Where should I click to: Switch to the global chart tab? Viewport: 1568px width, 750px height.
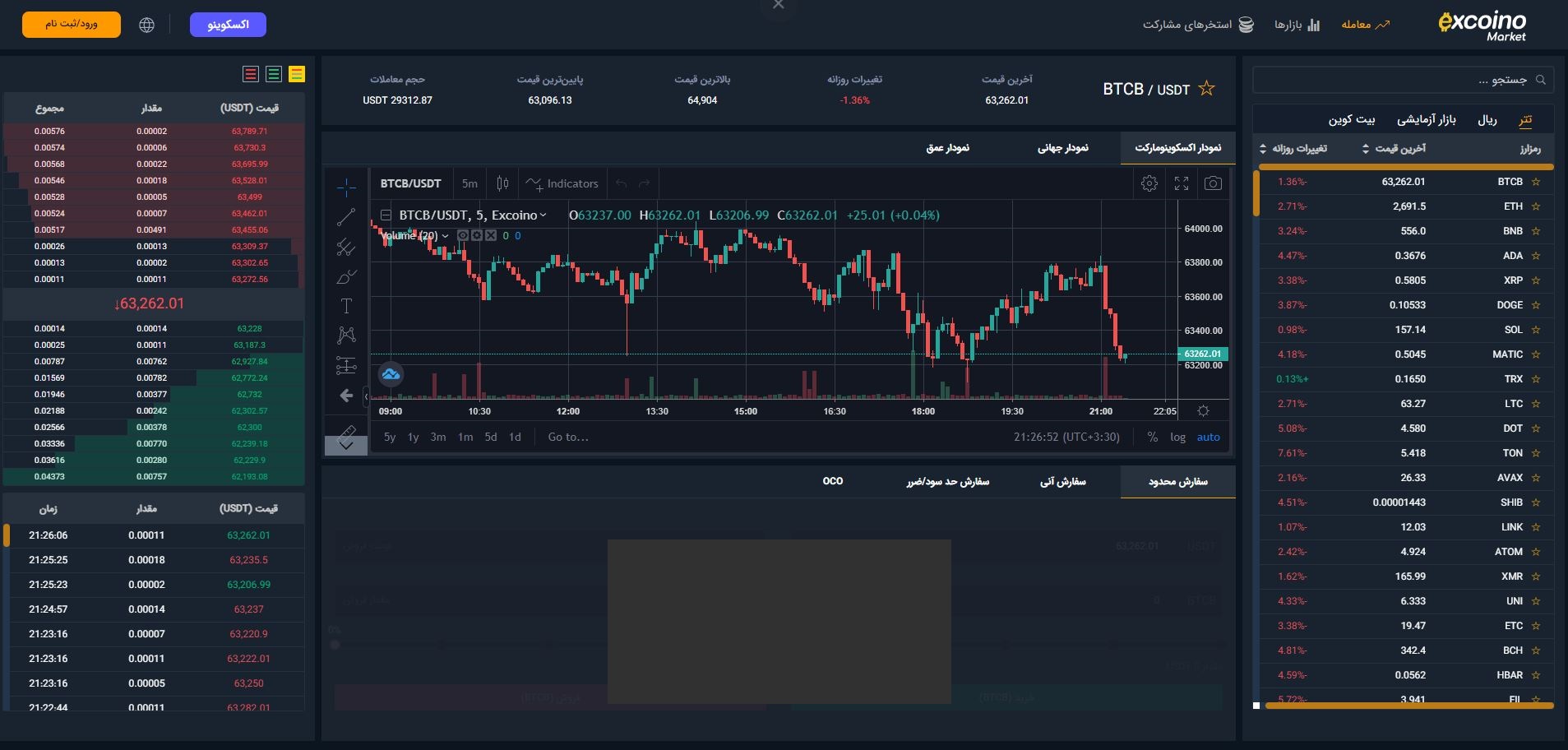point(1062,148)
